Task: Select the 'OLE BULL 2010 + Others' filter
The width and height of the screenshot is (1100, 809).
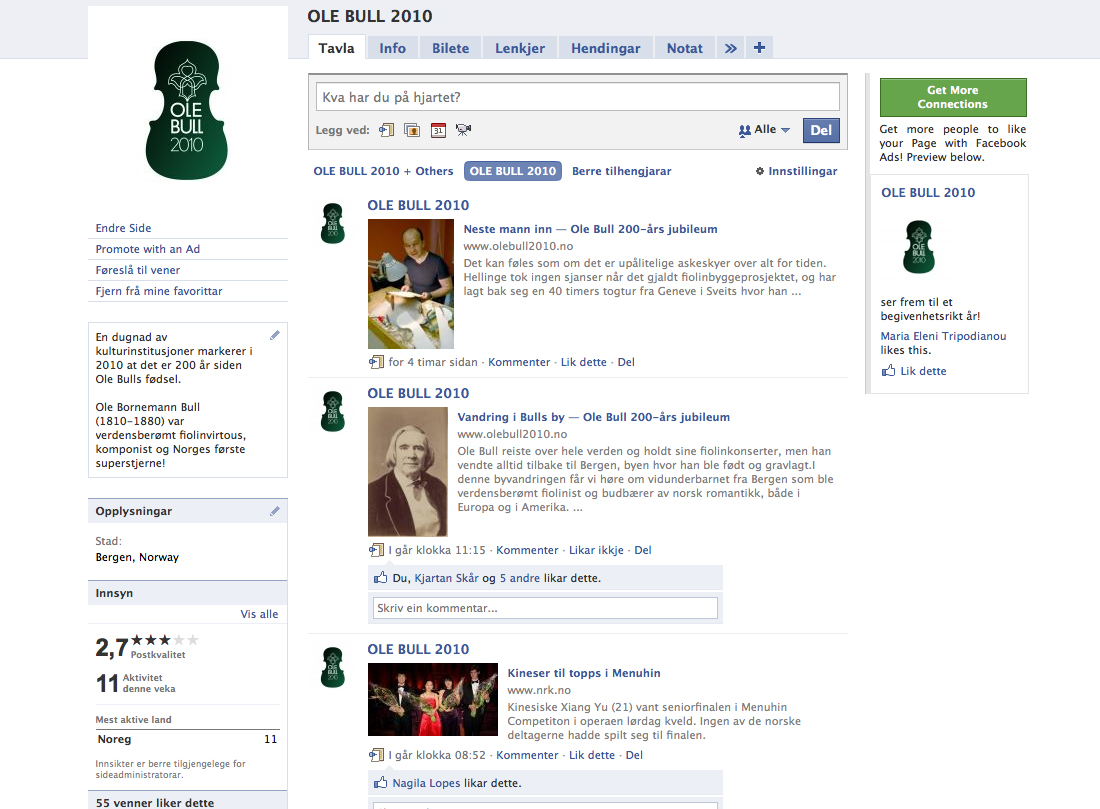Action: click(x=383, y=171)
